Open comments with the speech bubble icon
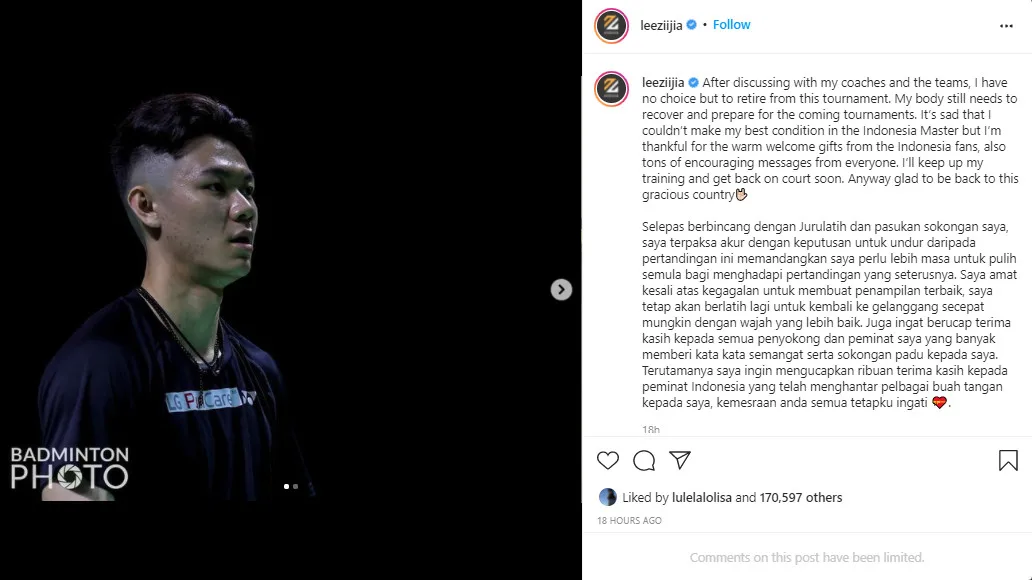 click(x=644, y=460)
